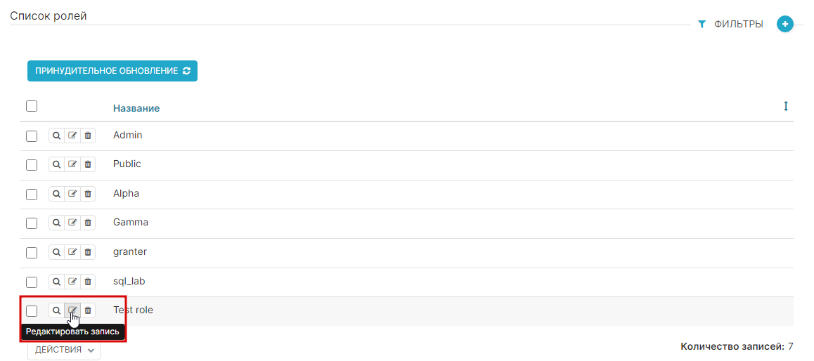The width and height of the screenshot is (814, 361).
Task: Delete the Test role record
Action: pyautogui.click(x=88, y=311)
